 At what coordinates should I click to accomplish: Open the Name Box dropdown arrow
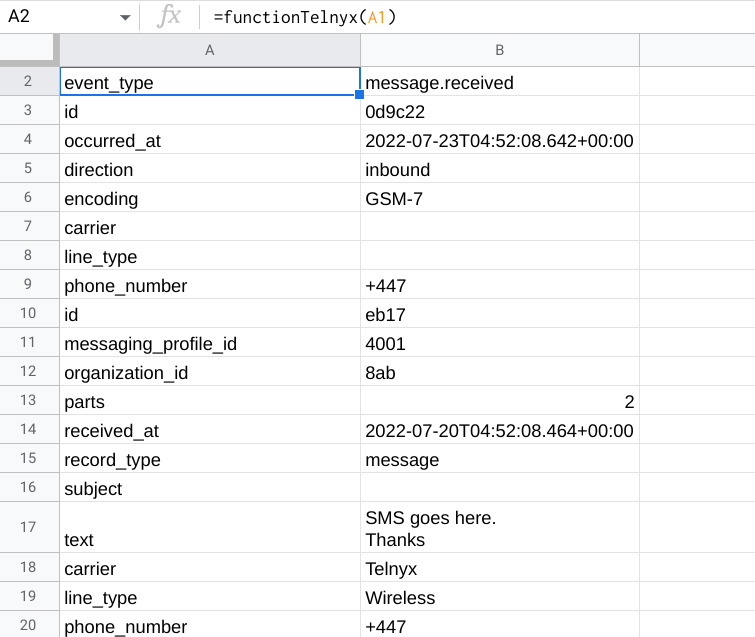click(124, 16)
